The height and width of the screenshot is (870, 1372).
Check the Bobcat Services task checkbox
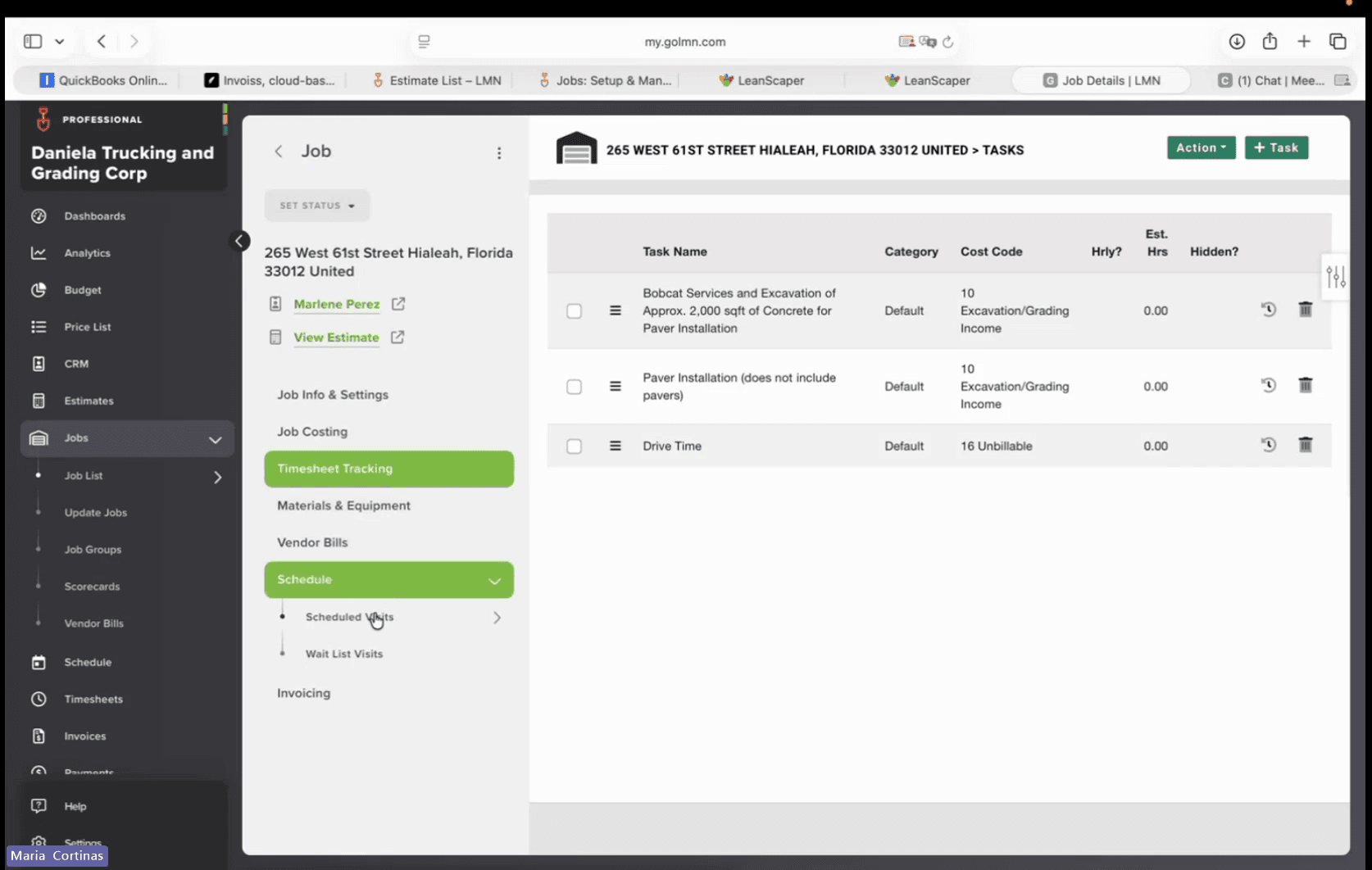point(574,311)
